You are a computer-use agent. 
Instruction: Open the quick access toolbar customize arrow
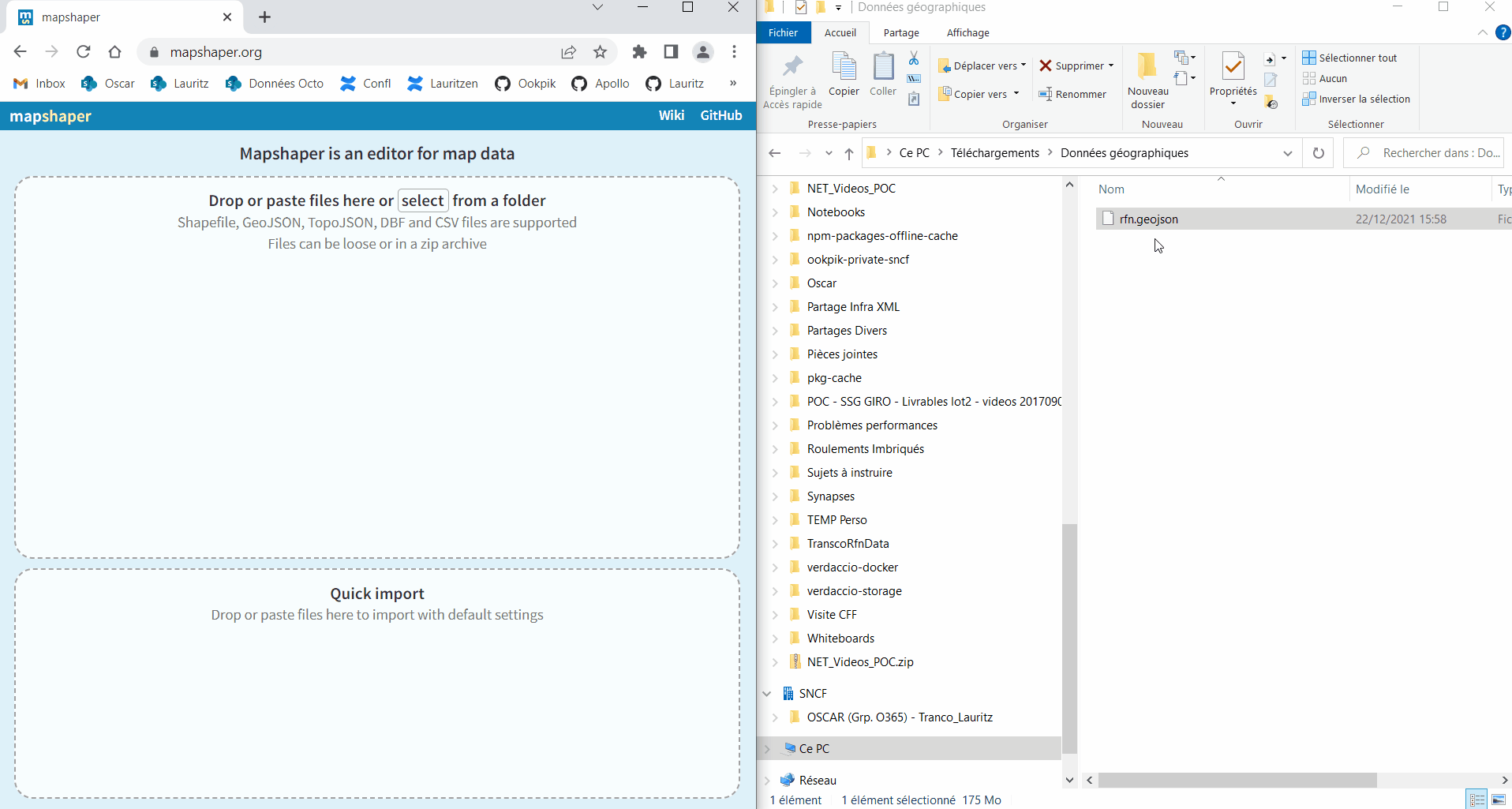coord(838,8)
